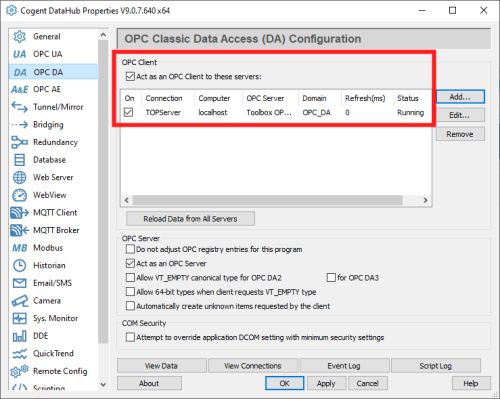Open the Web Server globe icon
The image size is (500, 399).
(19, 177)
